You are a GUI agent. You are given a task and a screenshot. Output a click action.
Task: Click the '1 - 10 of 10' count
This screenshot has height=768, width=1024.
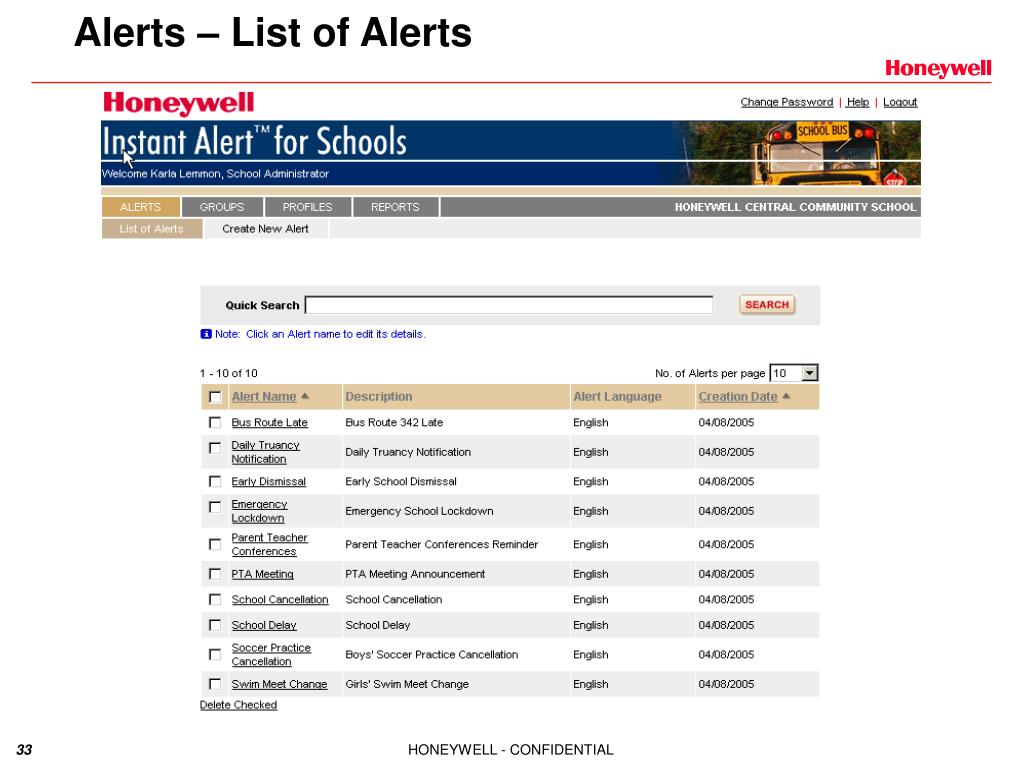tap(229, 373)
